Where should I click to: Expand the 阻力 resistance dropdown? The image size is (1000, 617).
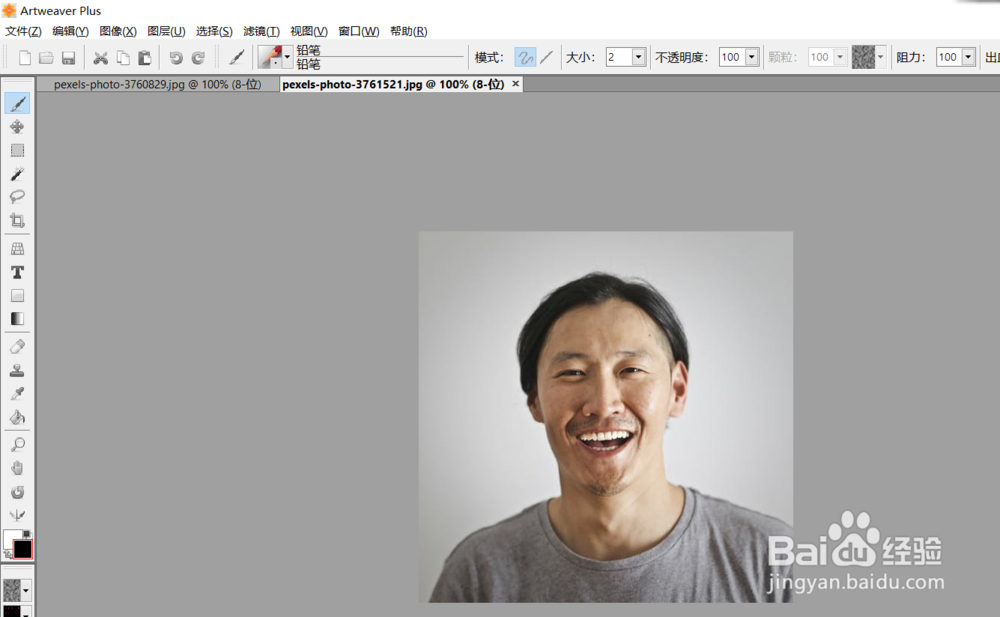point(969,57)
